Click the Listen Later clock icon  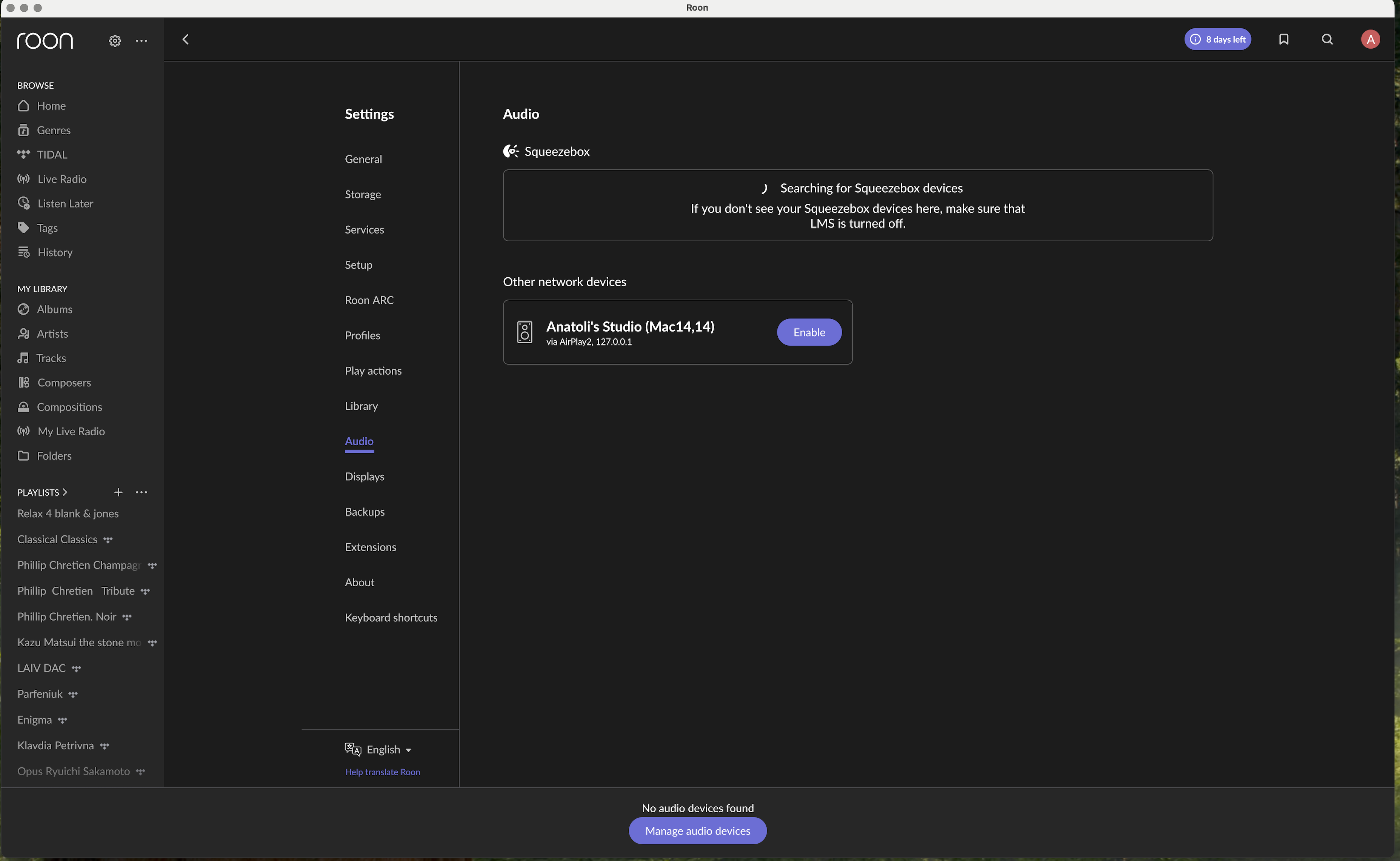23,203
